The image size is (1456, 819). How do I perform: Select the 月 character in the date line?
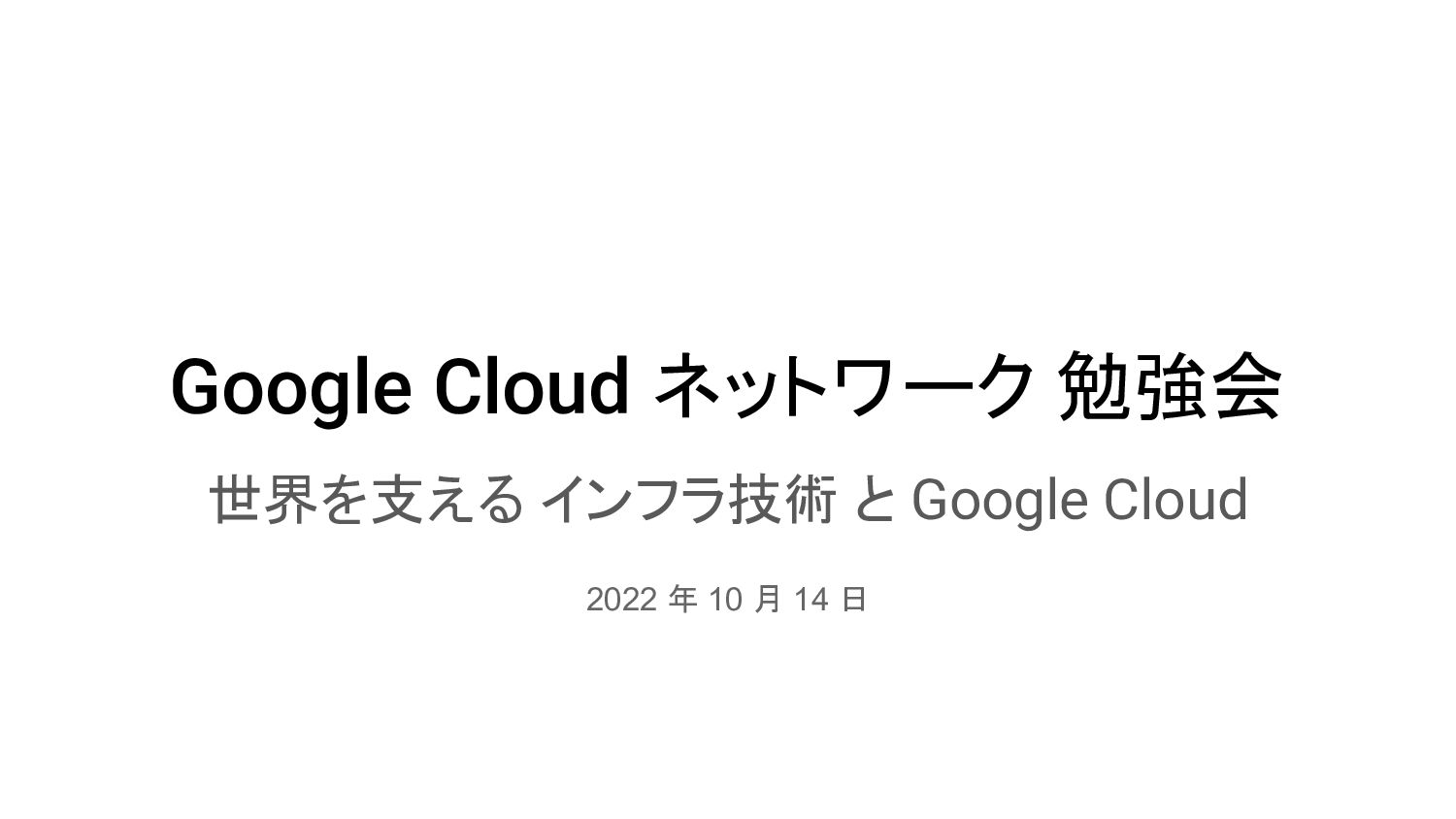click(x=767, y=601)
